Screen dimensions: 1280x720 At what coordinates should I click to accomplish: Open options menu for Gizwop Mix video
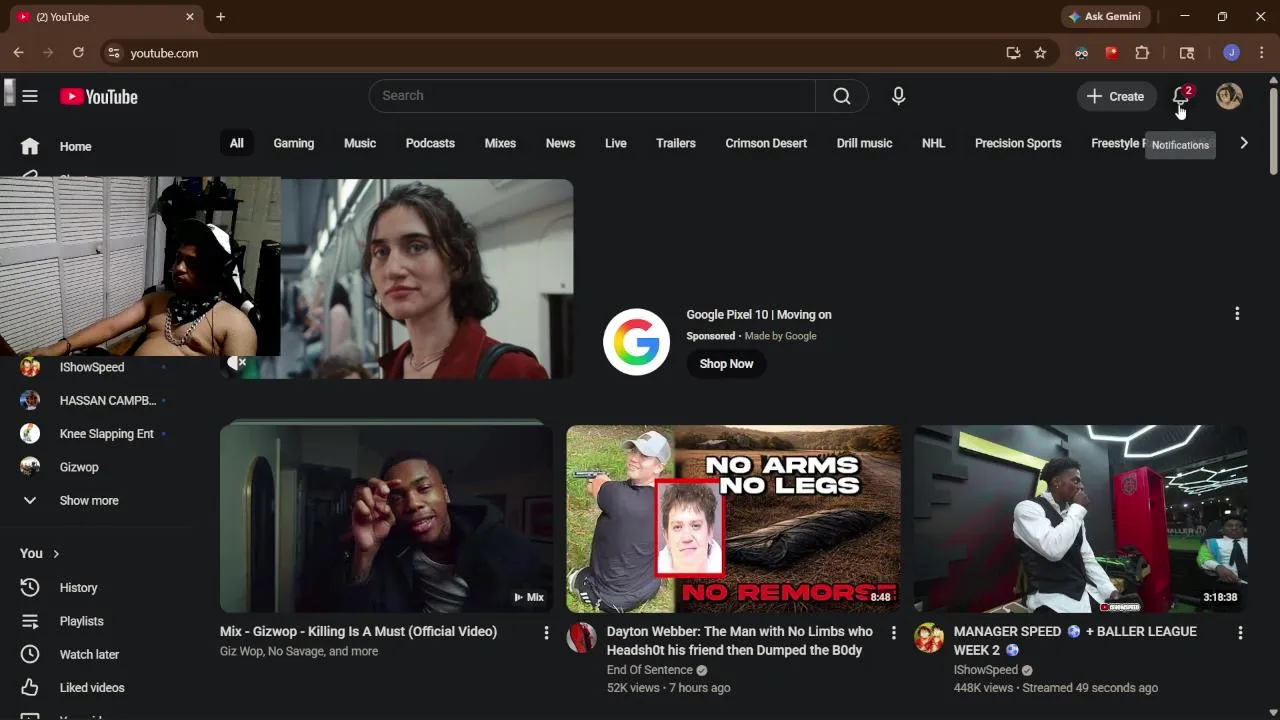(546, 632)
